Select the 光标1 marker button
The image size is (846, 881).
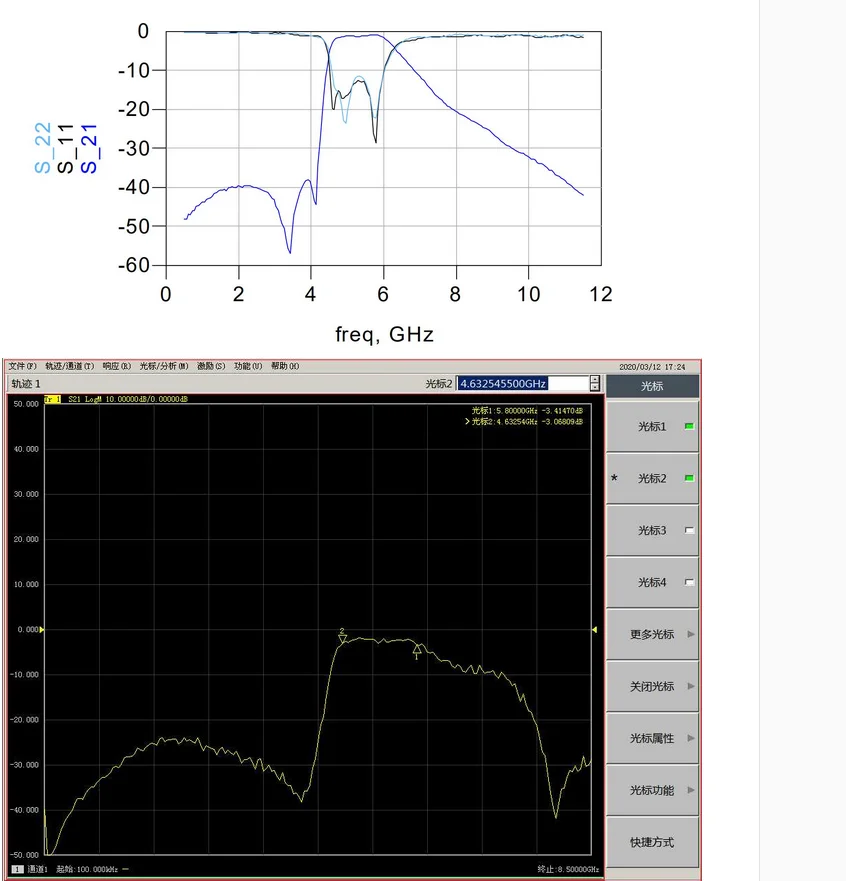pyautogui.click(x=652, y=426)
